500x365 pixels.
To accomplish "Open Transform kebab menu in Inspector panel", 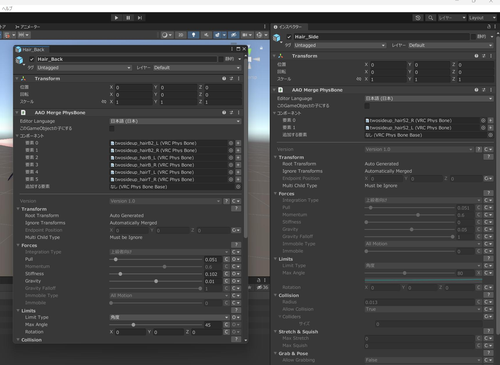I will pyautogui.click(x=491, y=56).
